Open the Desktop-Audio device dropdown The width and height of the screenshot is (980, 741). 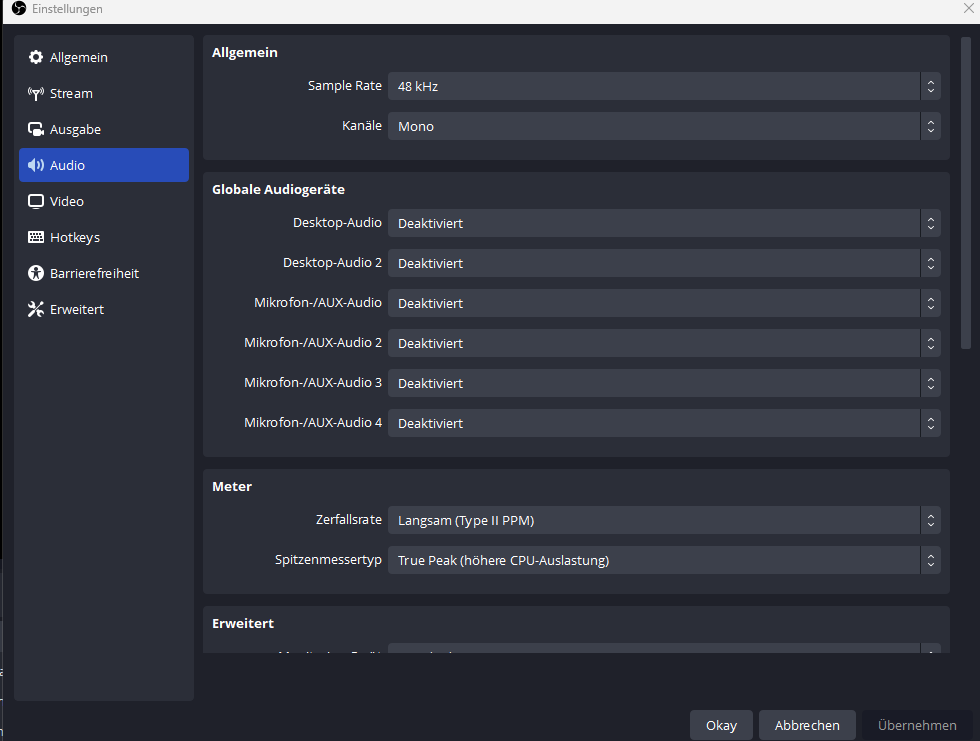click(663, 223)
